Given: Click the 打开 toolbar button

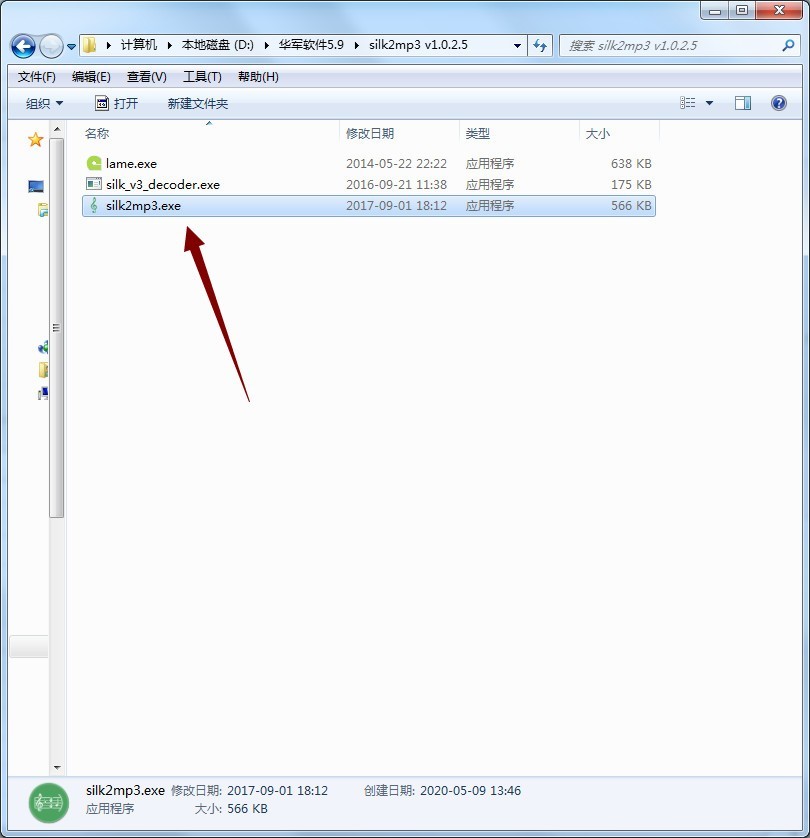Looking at the screenshot, I should (116, 103).
